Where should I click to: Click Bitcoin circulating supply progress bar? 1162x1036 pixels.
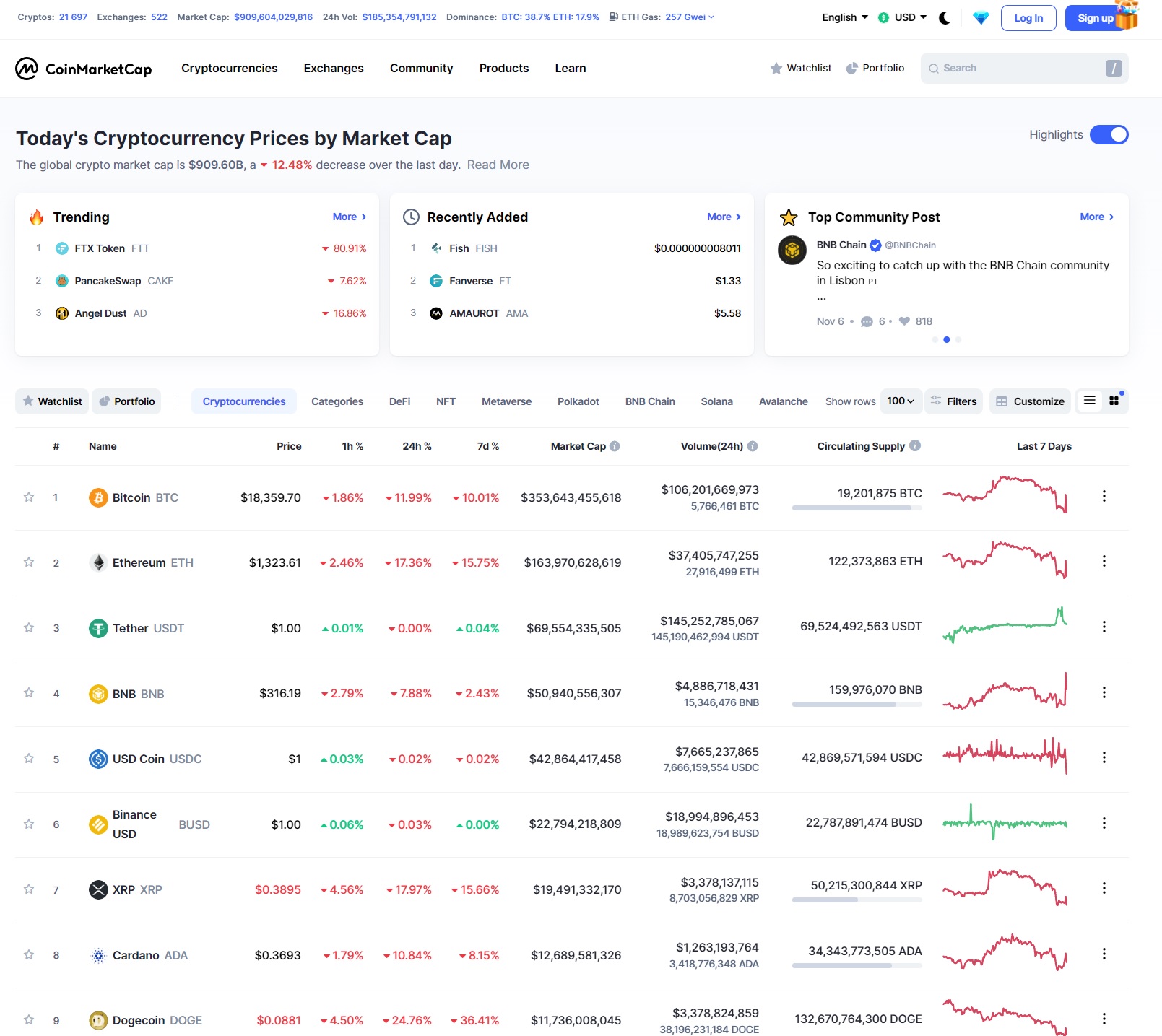857,508
